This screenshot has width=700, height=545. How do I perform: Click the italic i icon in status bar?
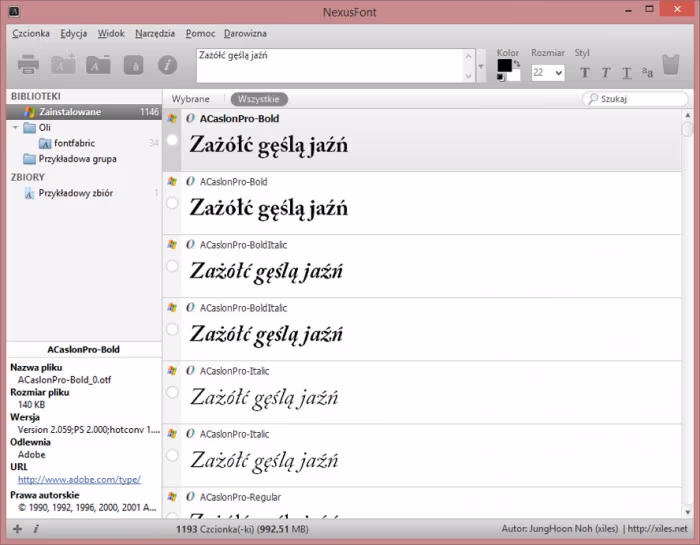(36, 529)
